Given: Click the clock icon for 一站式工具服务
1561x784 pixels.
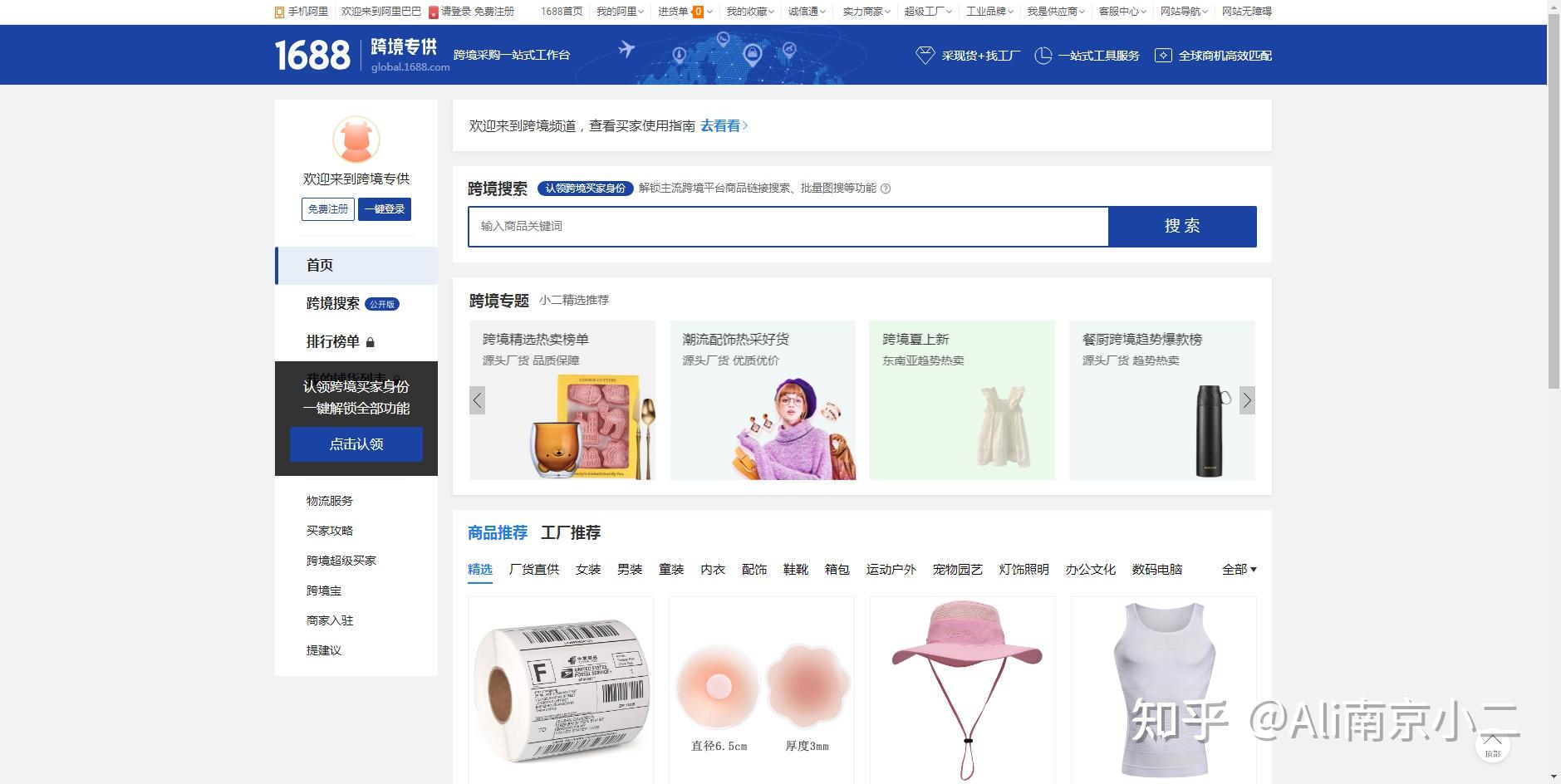Looking at the screenshot, I should pyautogui.click(x=1042, y=54).
